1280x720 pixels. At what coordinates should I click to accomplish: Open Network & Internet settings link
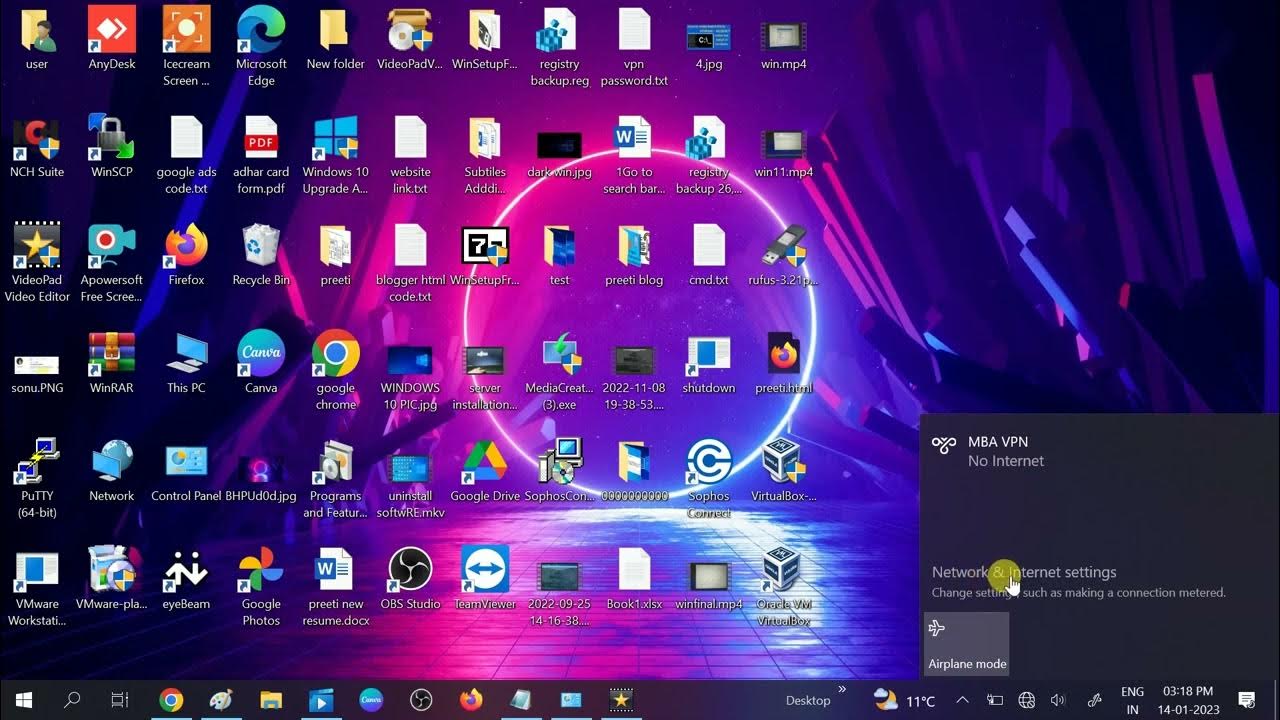coord(1024,572)
